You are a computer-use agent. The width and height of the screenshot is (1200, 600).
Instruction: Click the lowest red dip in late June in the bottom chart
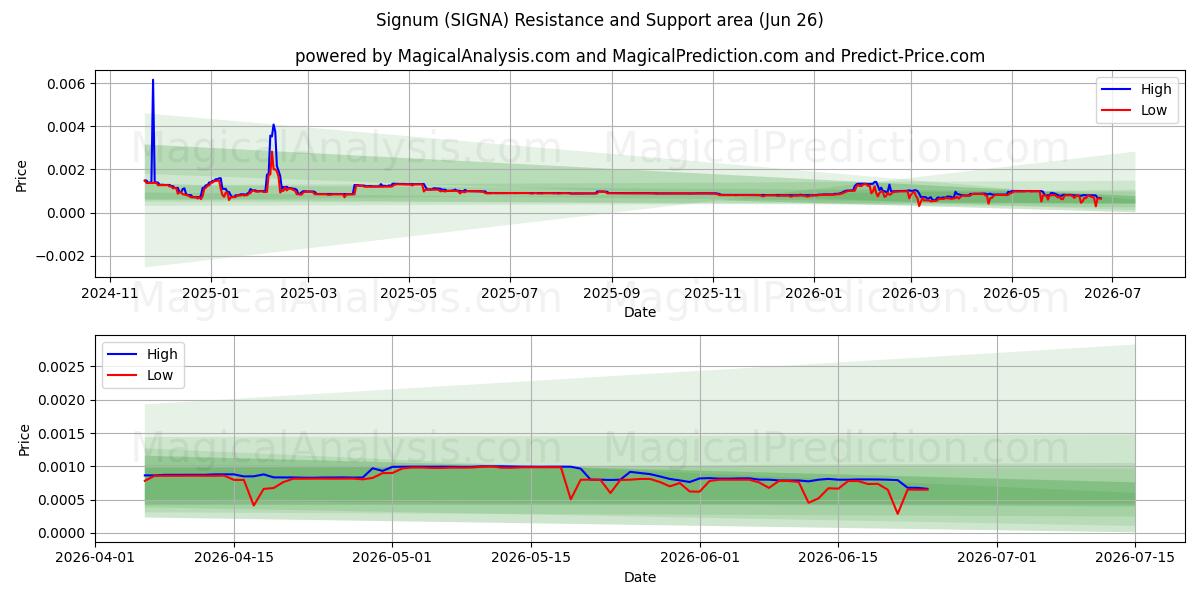[898, 513]
